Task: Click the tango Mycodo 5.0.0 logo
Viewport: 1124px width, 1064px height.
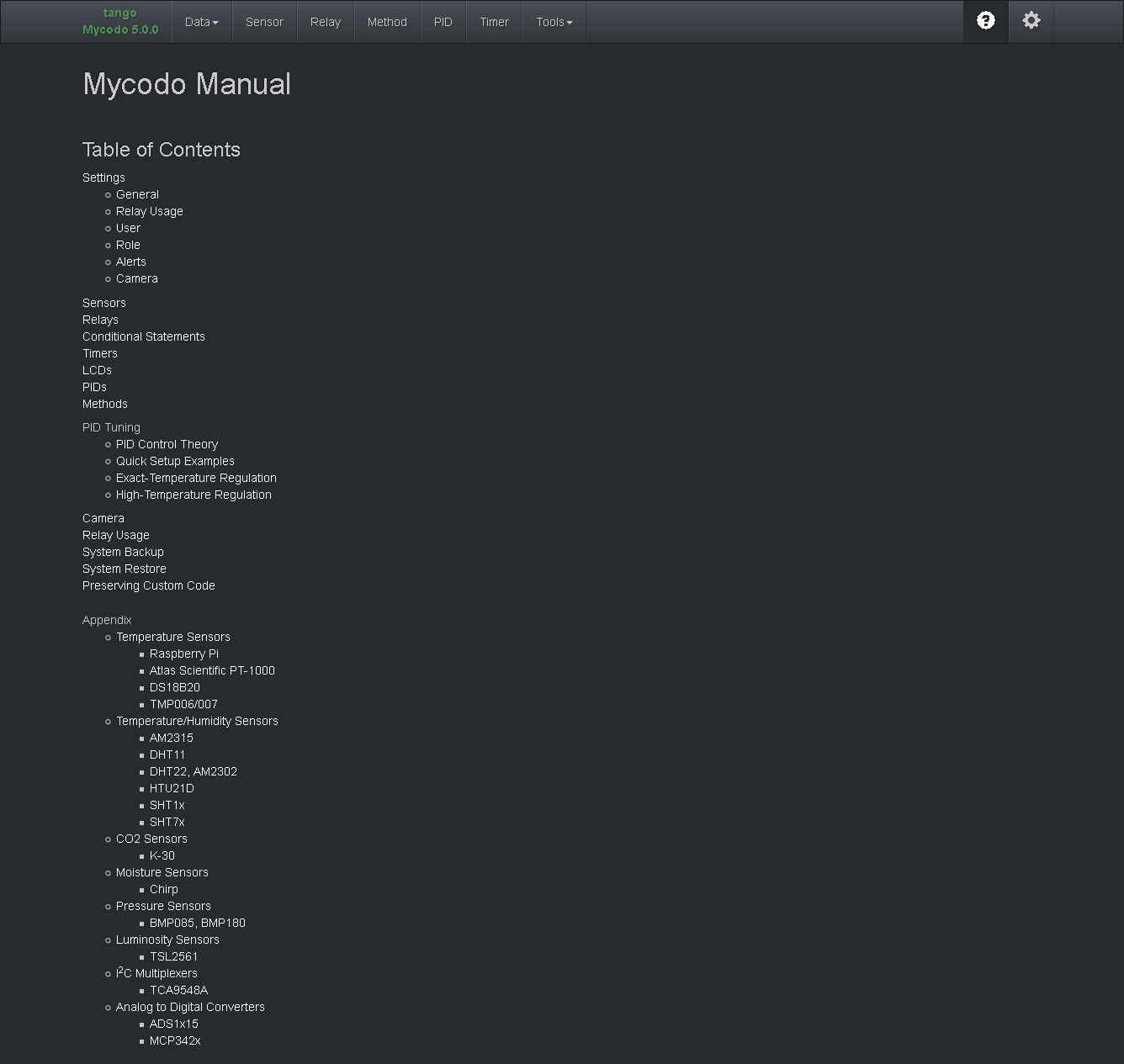Action: pyautogui.click(x=119, y=21)
